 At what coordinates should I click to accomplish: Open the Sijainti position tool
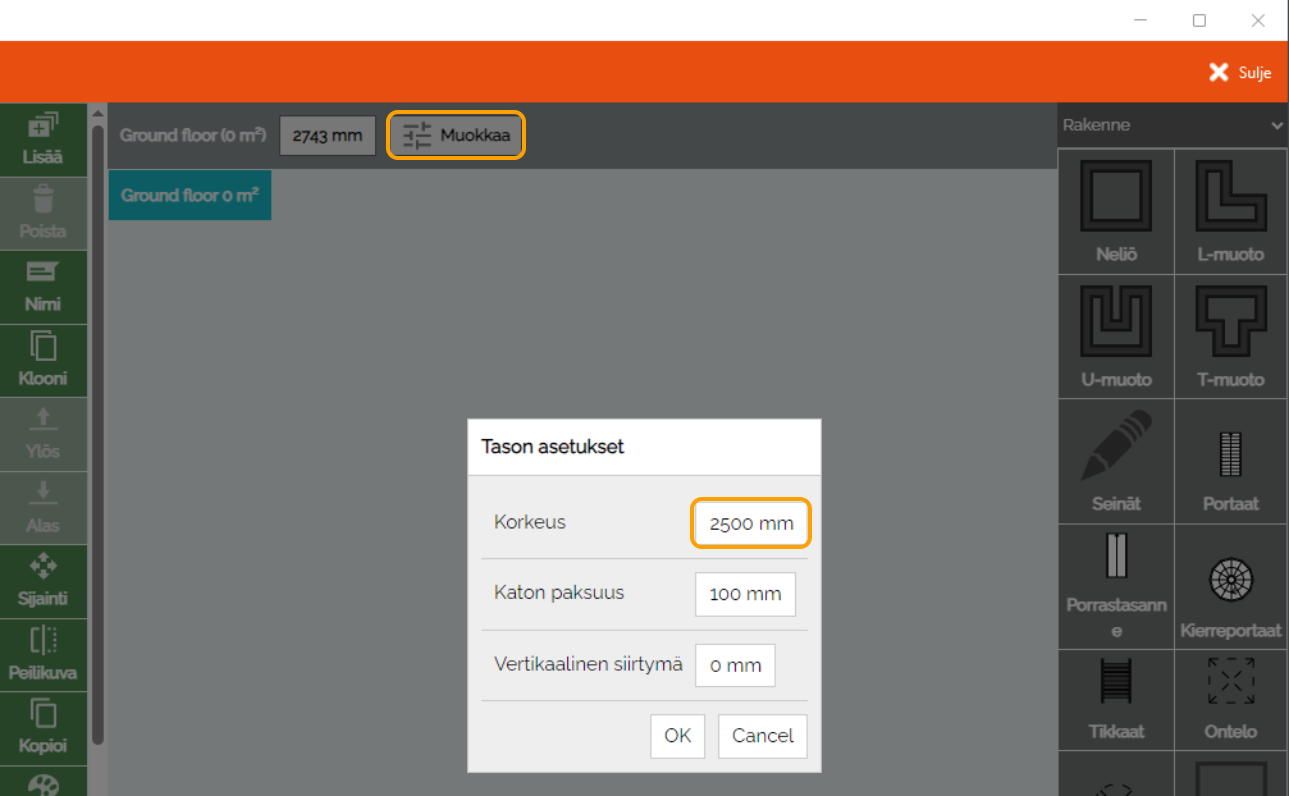tap(43, 582)
